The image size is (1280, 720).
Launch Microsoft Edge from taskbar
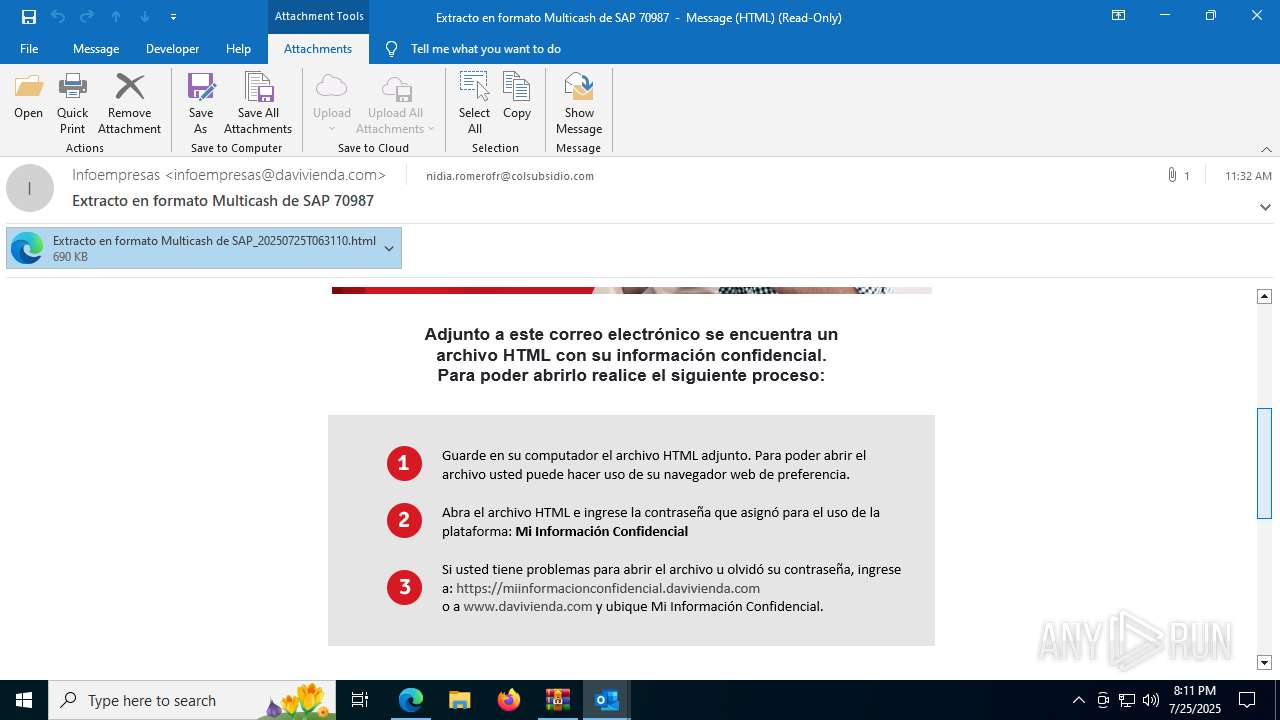coord(411,700)
